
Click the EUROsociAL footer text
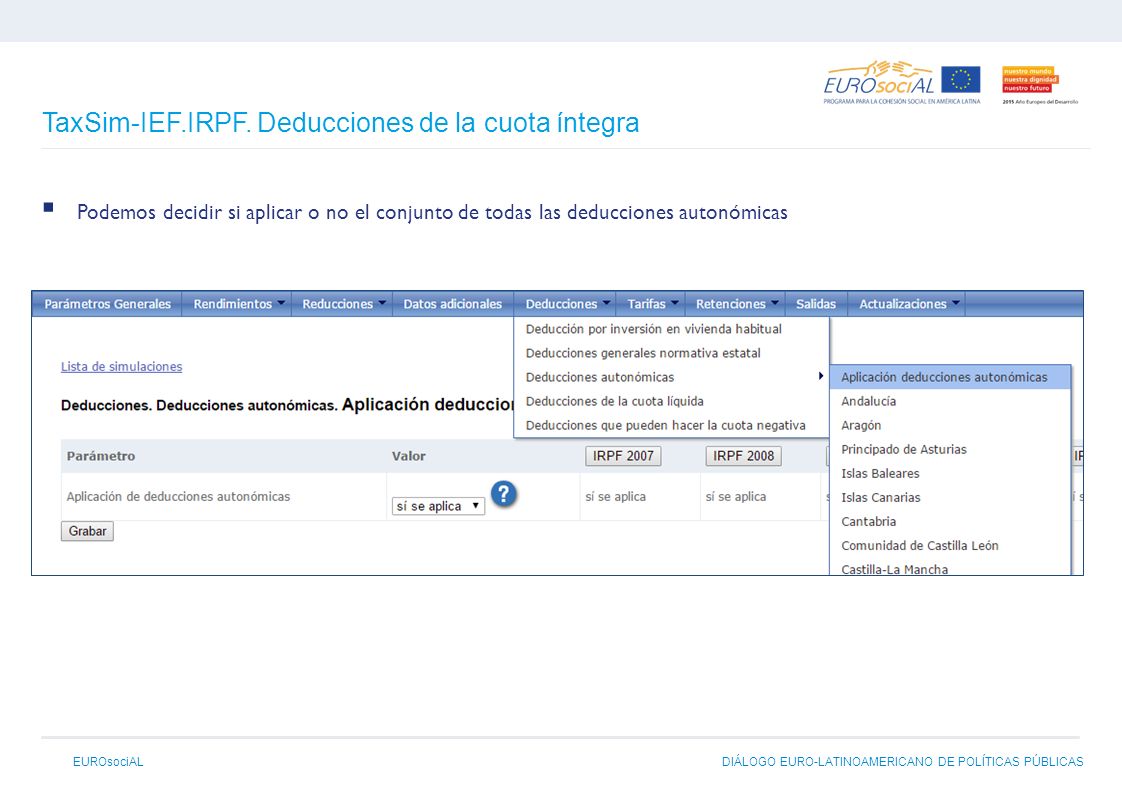point(108,762)
